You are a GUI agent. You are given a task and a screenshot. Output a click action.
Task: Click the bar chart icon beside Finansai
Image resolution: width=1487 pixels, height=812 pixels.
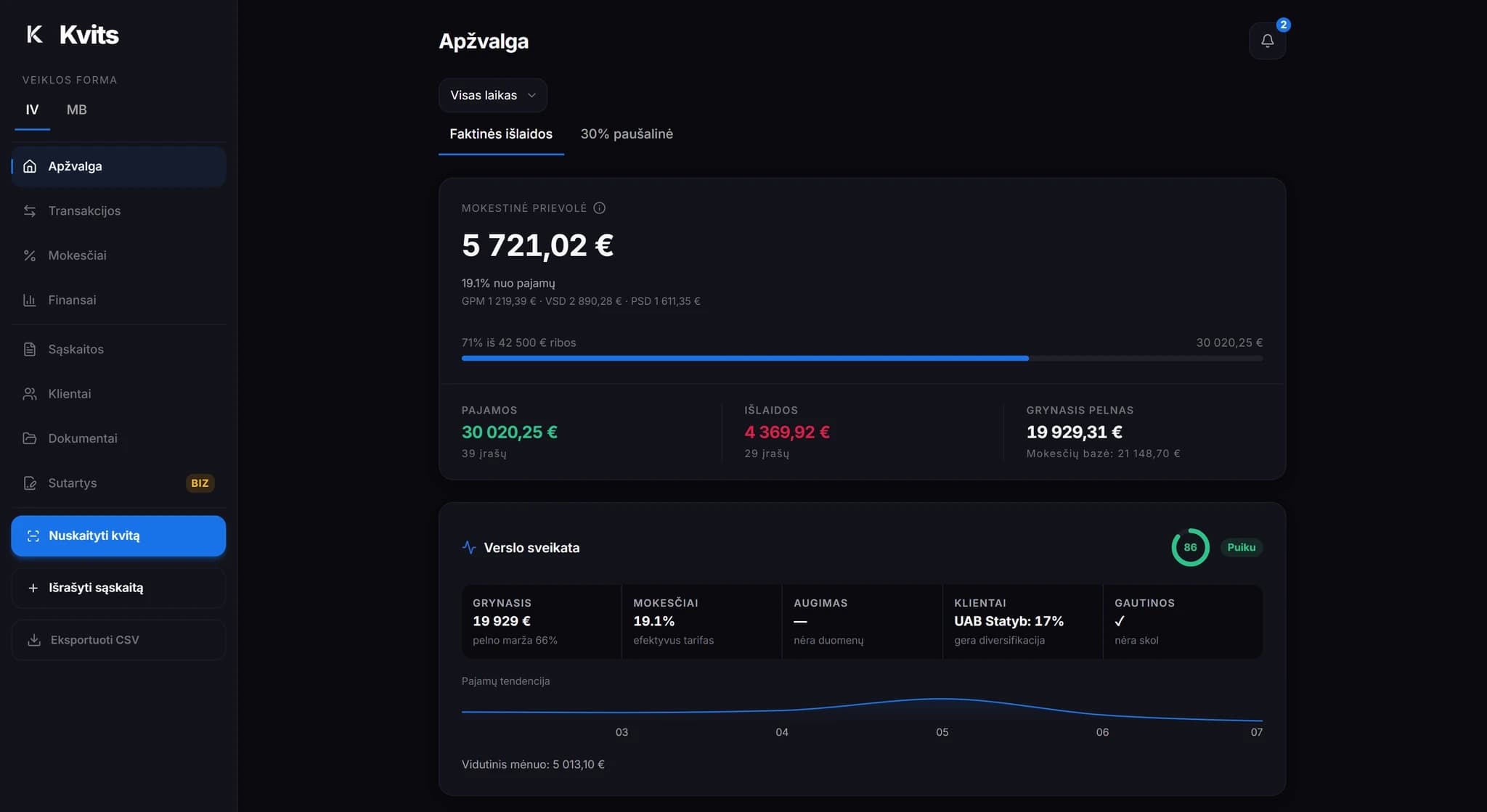tap(30, 300)
